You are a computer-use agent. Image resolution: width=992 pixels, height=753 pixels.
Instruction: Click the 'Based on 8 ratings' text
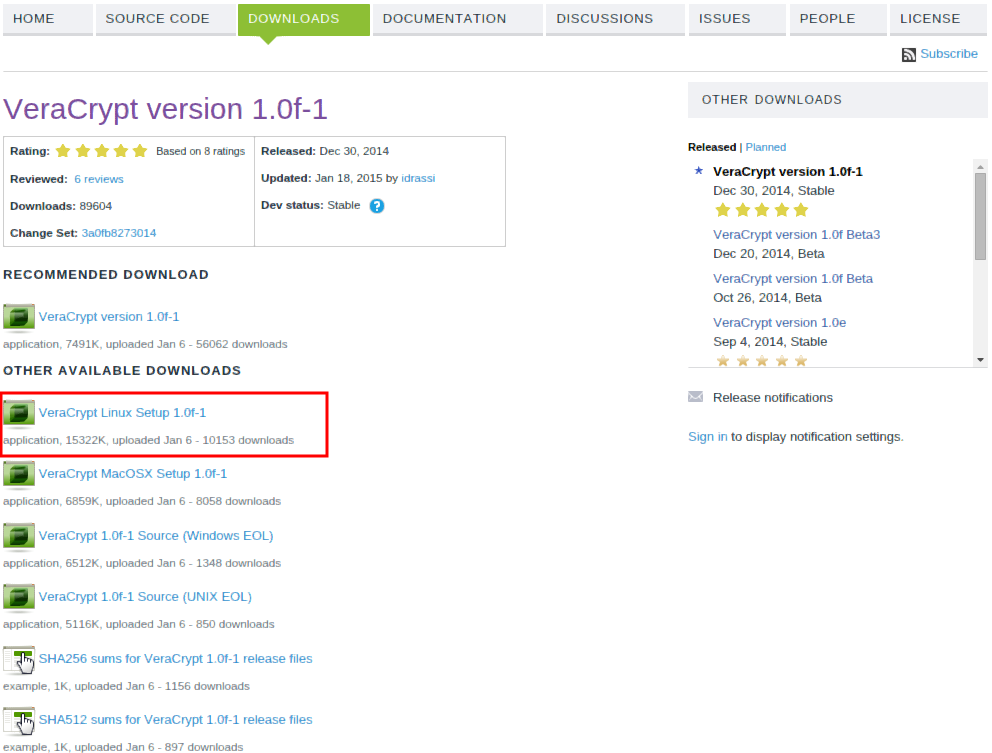pos(201,151)
